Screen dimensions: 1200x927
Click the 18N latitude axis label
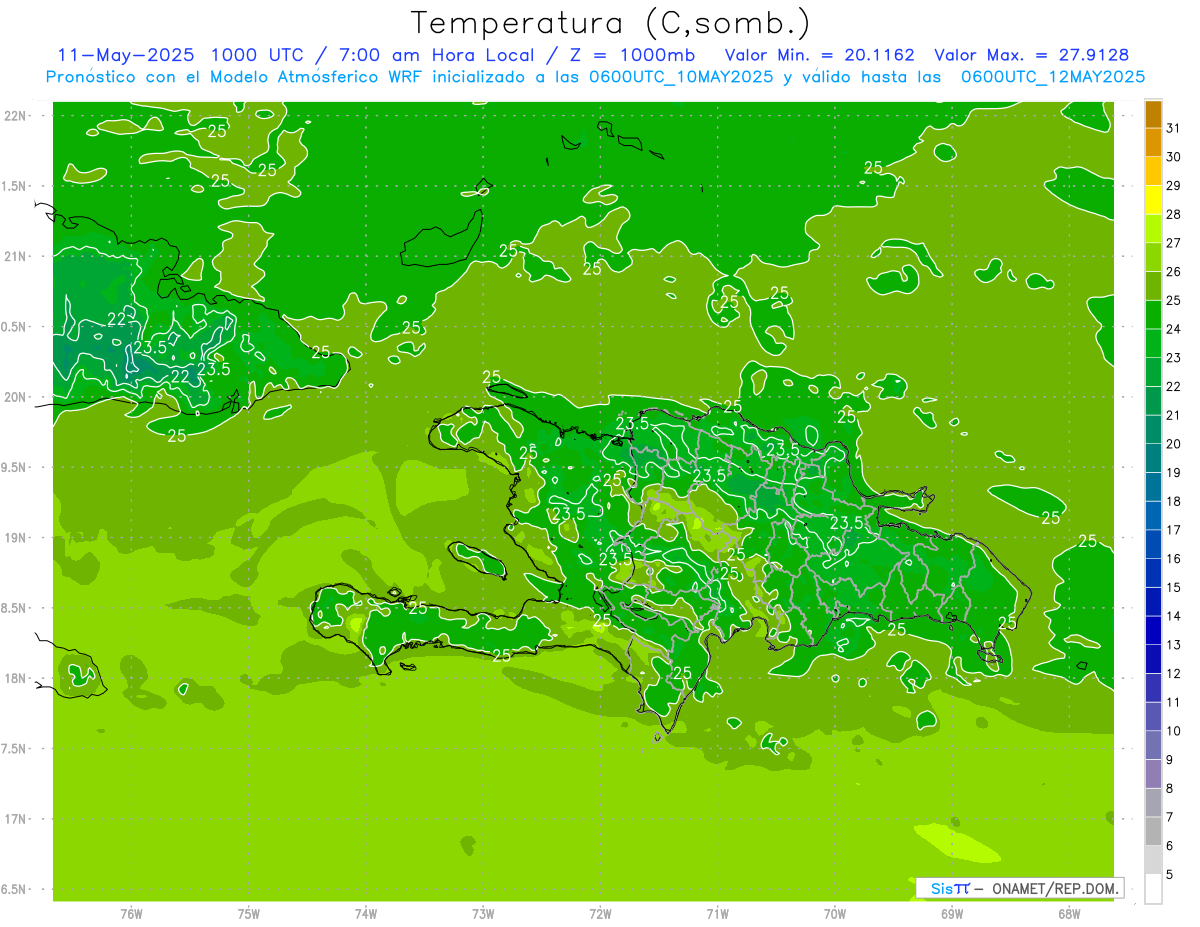click(15, 678)
